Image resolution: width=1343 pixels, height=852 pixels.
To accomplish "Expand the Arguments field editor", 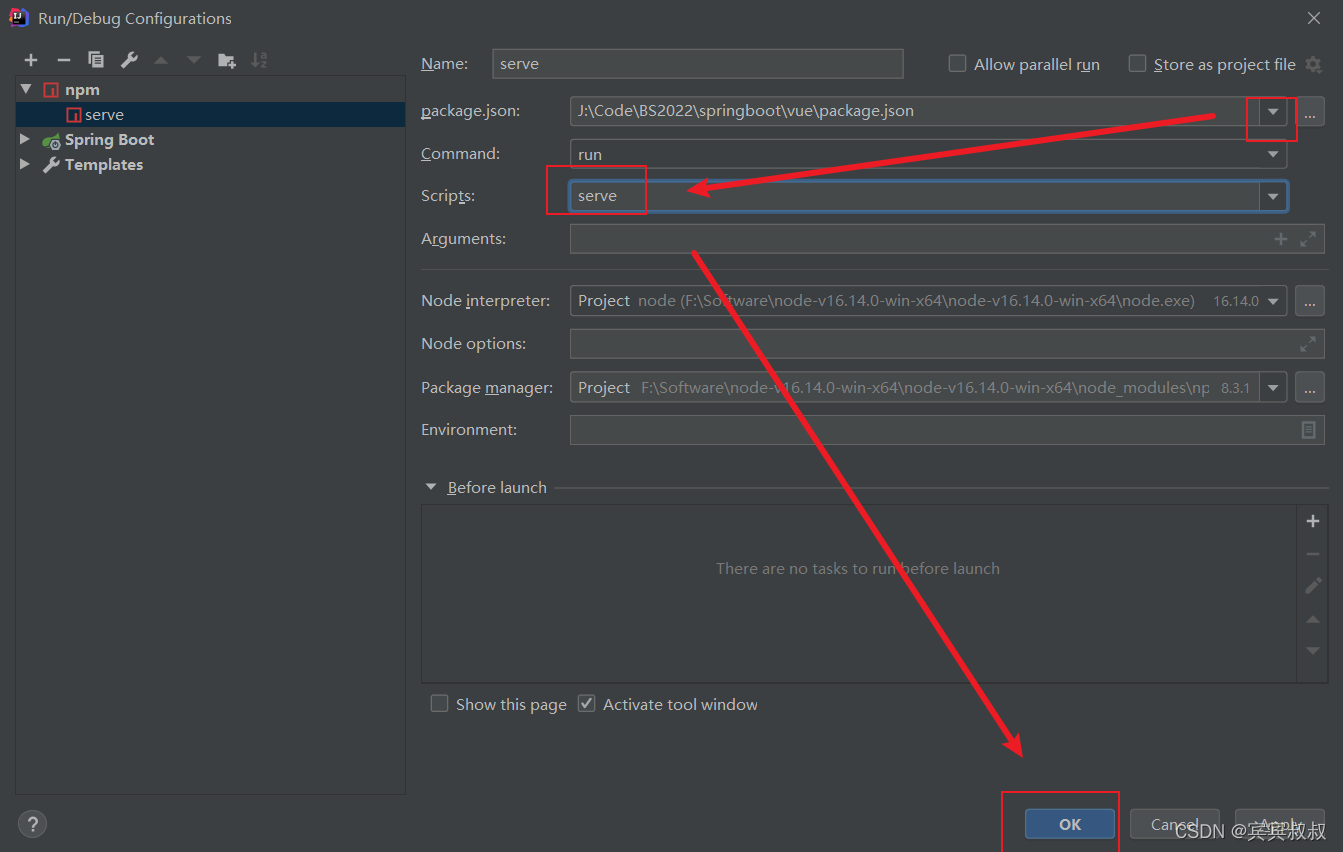I will point(1308,239).
